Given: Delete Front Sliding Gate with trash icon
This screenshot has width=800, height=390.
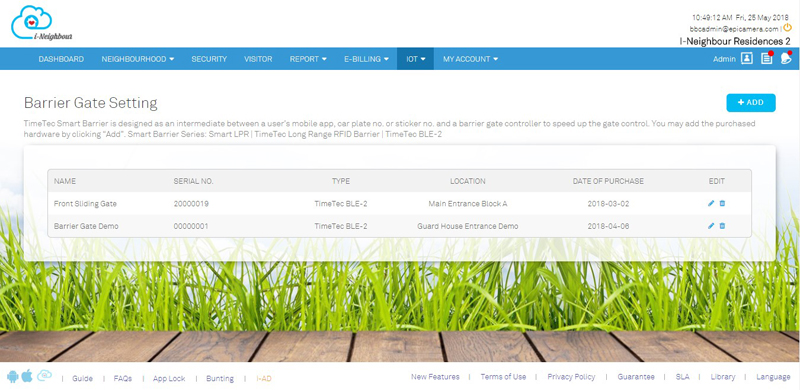Looking at the screenshot, I should tap(722, 204).
